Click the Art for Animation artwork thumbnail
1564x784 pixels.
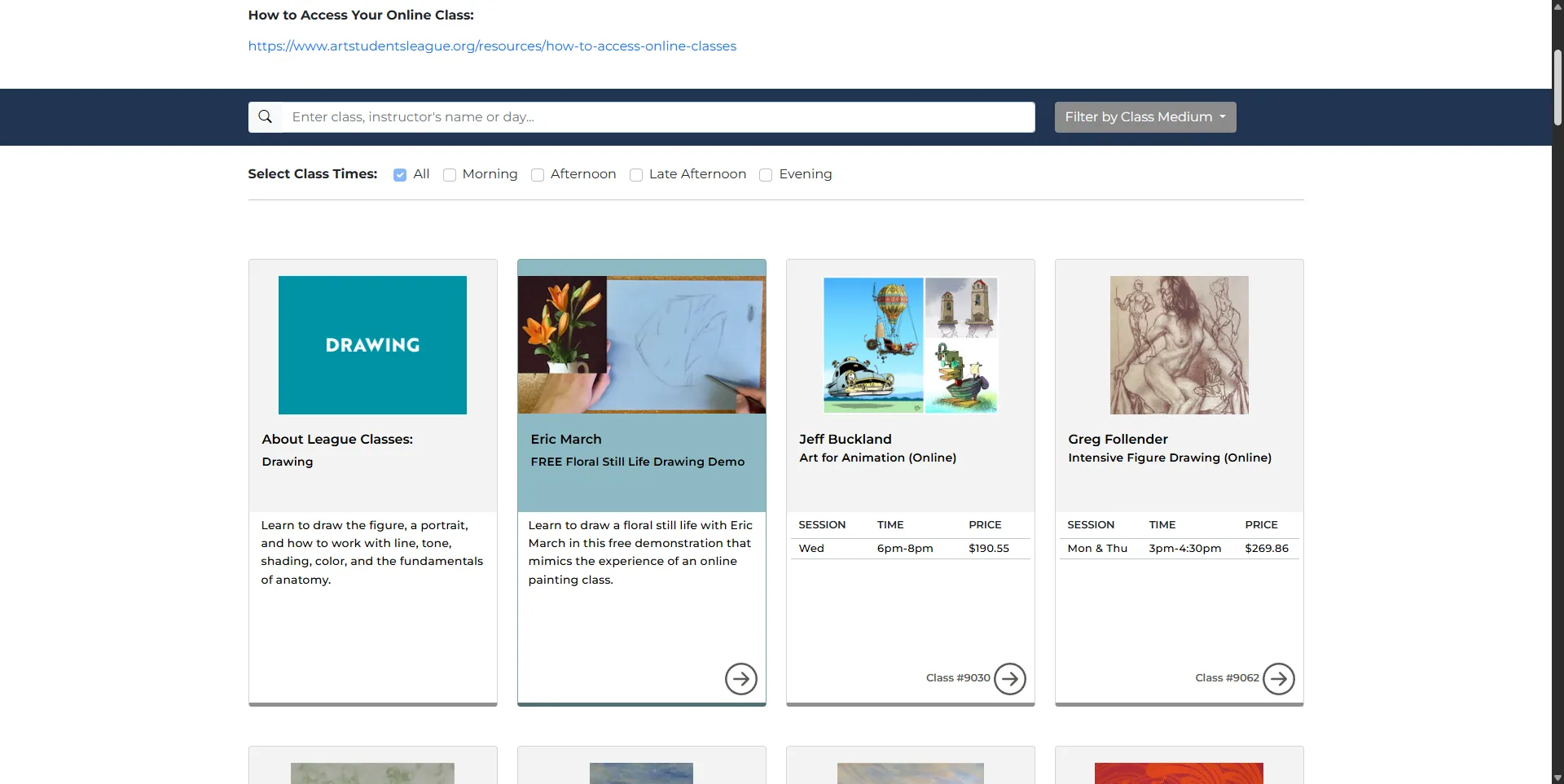coord(910,345)
